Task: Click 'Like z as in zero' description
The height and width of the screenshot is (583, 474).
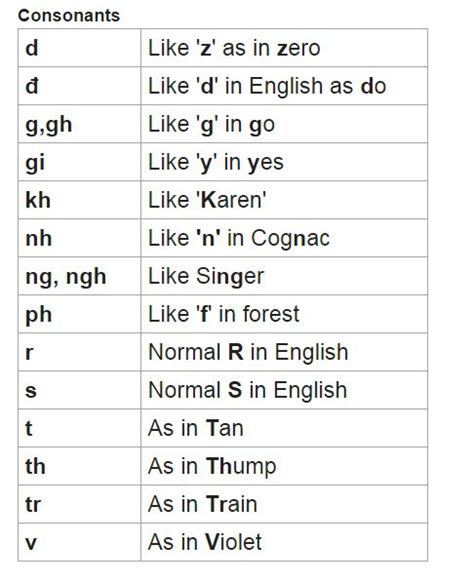Action: pos(234,48)
